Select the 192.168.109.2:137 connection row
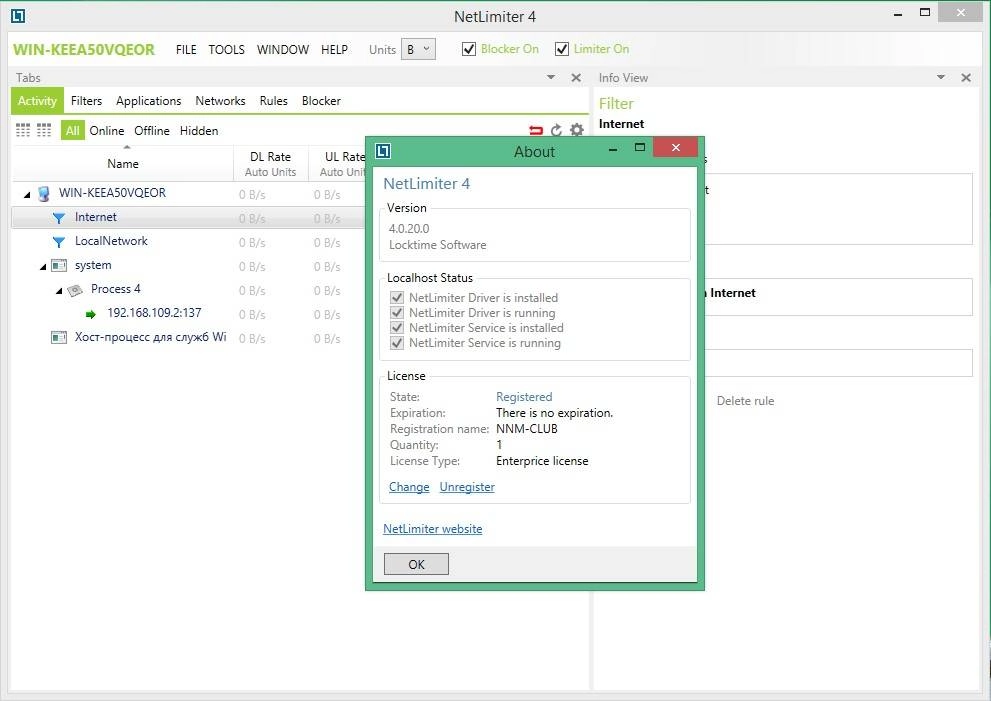 coord(188,314)
